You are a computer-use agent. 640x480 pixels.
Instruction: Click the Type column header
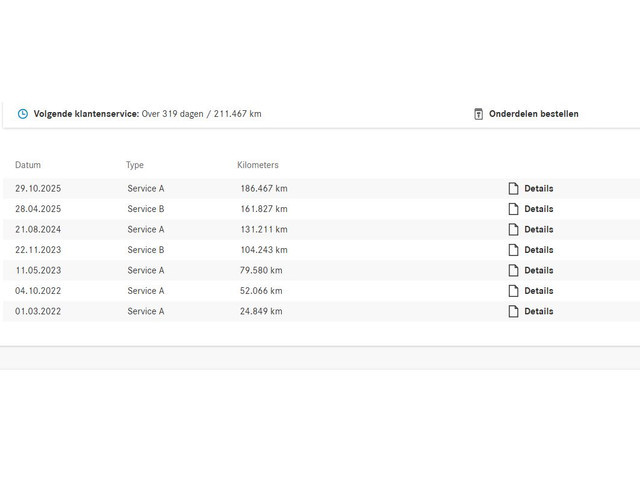pos(135,165)
